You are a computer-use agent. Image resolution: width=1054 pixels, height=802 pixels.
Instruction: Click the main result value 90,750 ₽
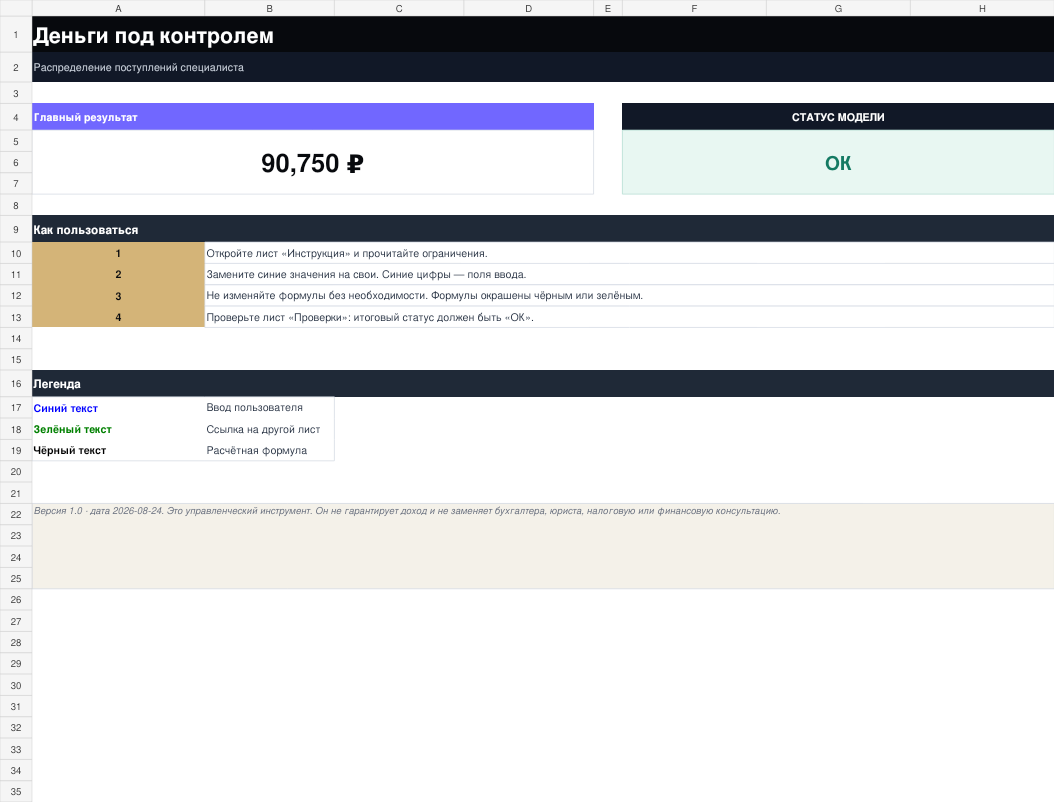coord(313,163)
